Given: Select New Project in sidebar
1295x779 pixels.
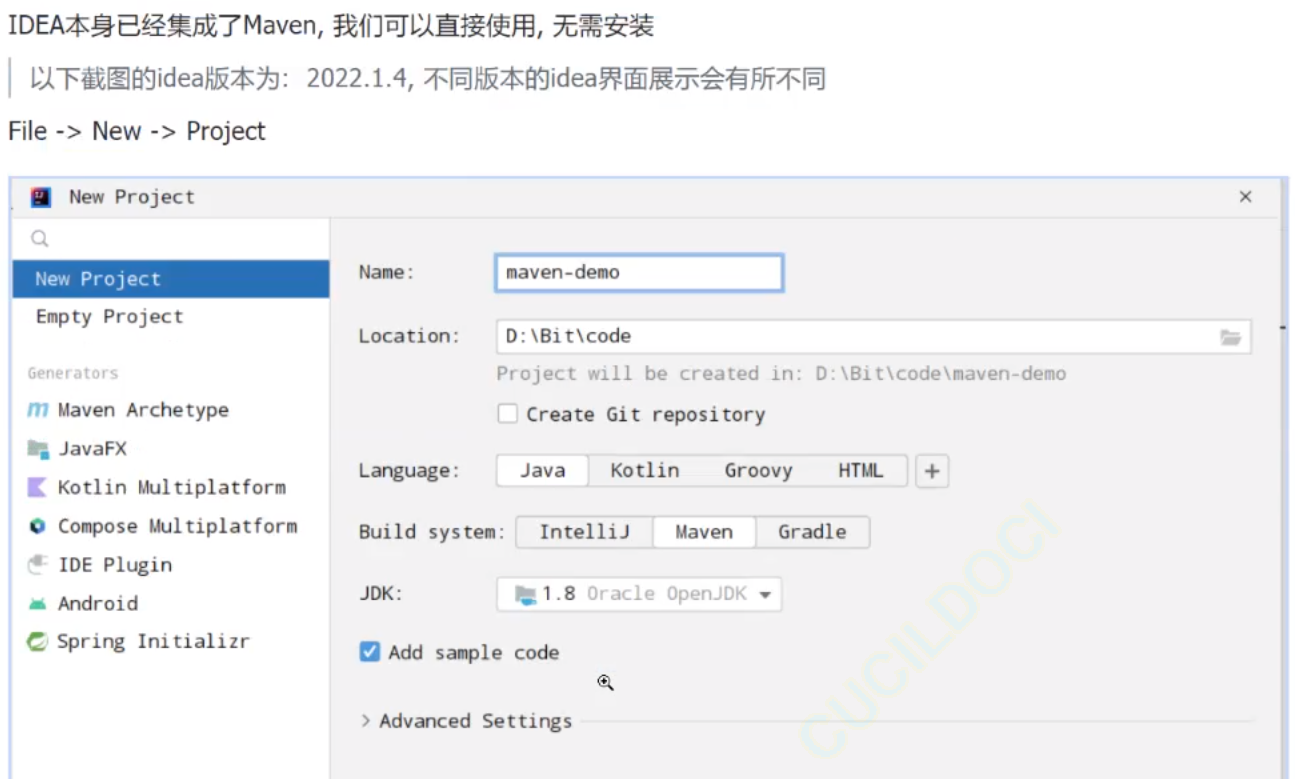Looking at the screenshot, I should tap(171, 279).
